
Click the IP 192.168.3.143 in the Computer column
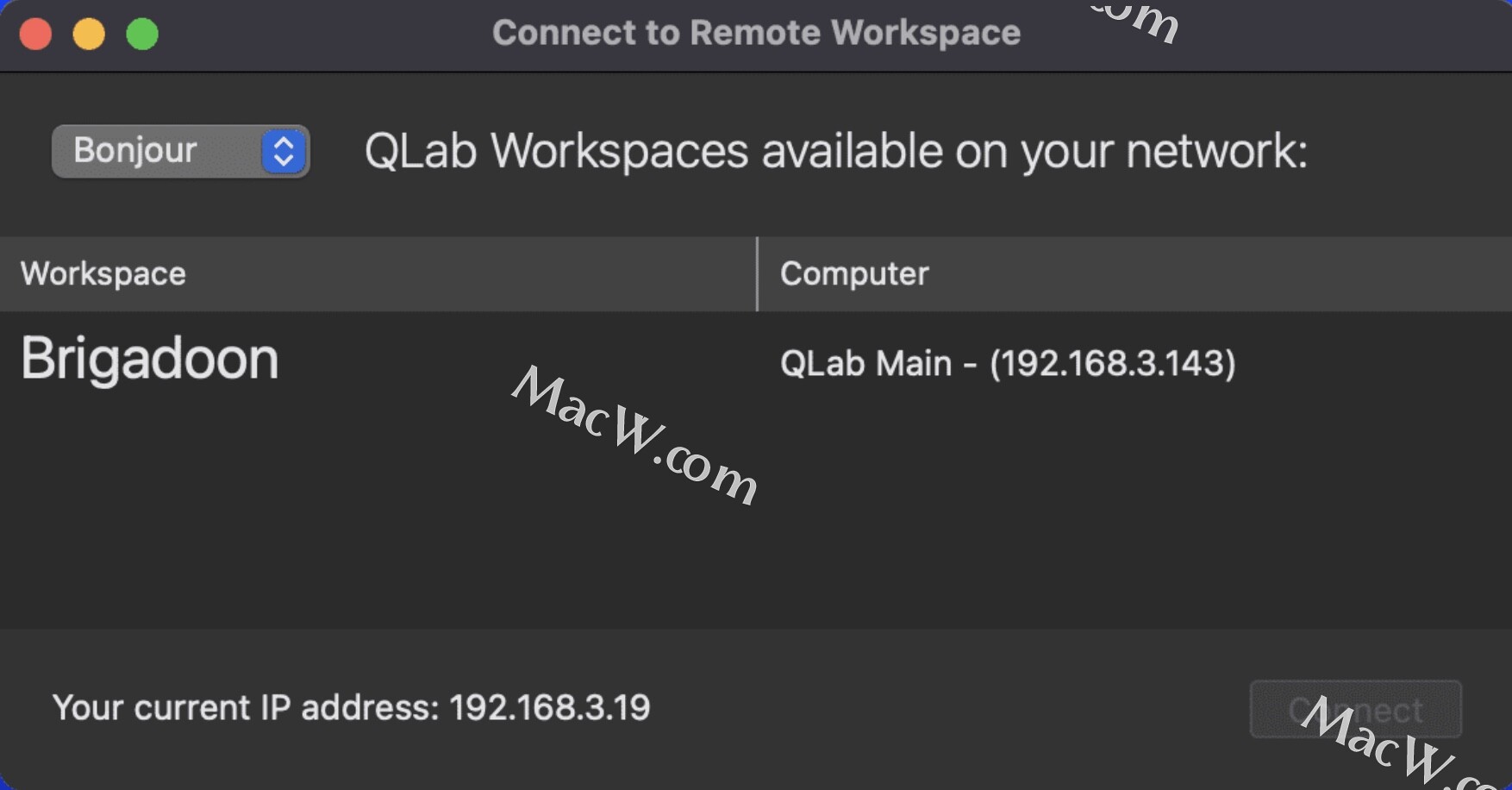(1113, 363)
